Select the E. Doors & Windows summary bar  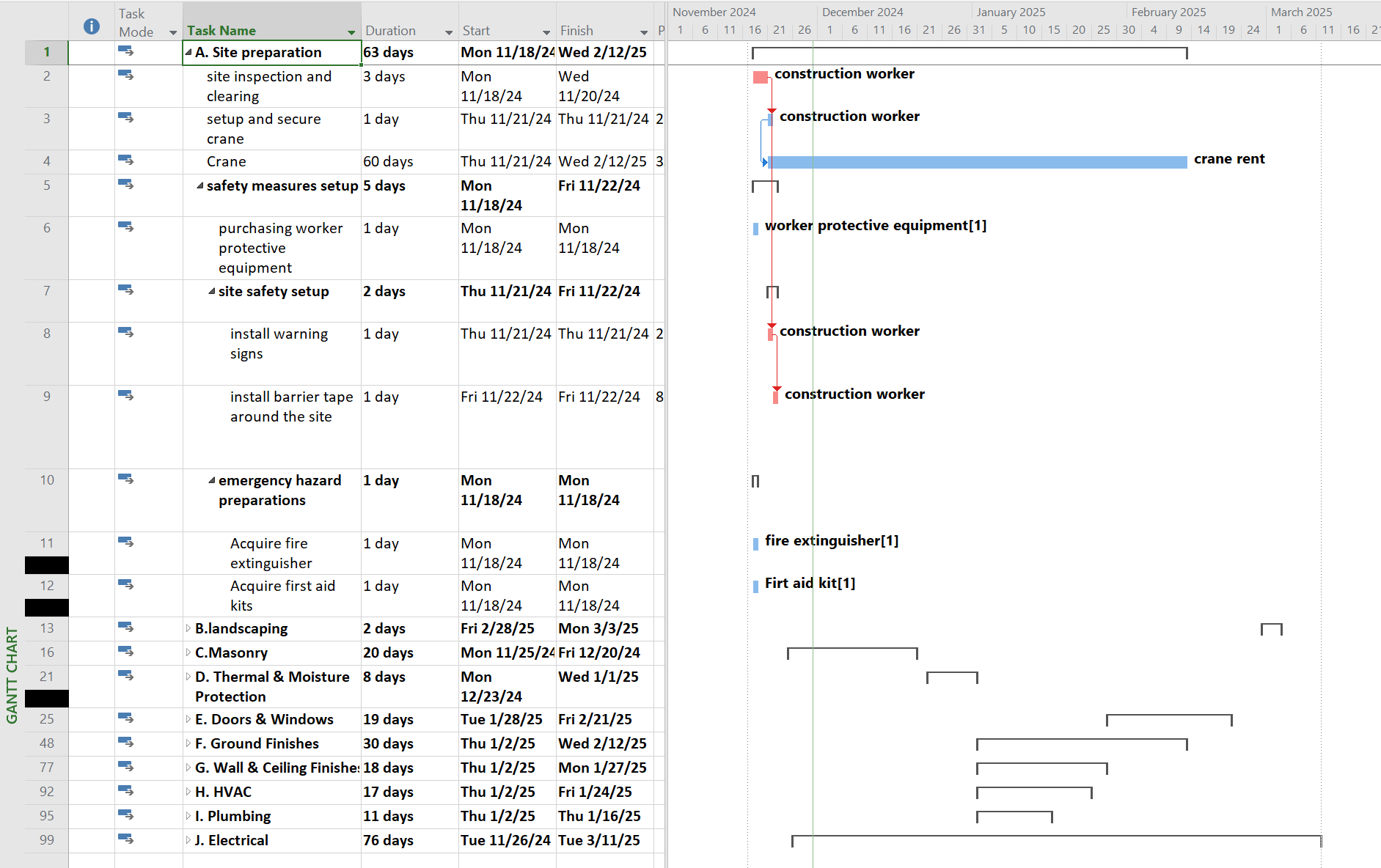[1169, 719]
